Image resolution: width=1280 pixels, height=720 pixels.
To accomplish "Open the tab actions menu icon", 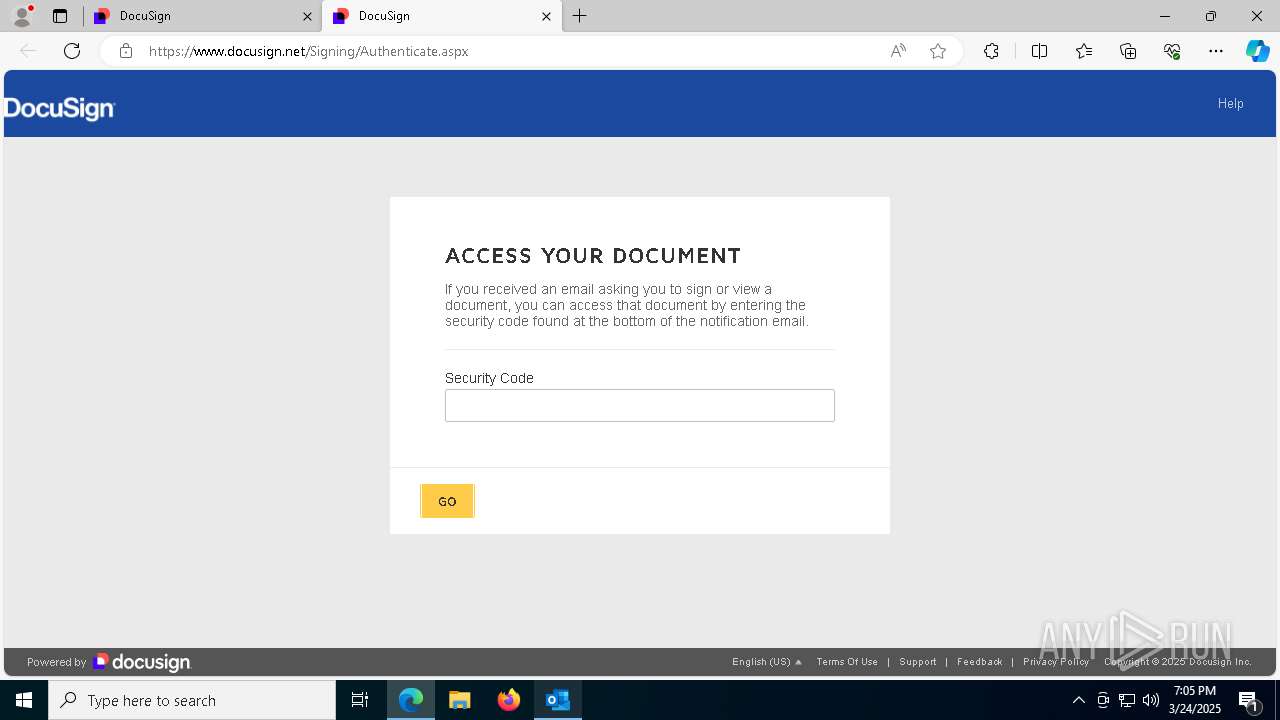I will click(60, 16).
